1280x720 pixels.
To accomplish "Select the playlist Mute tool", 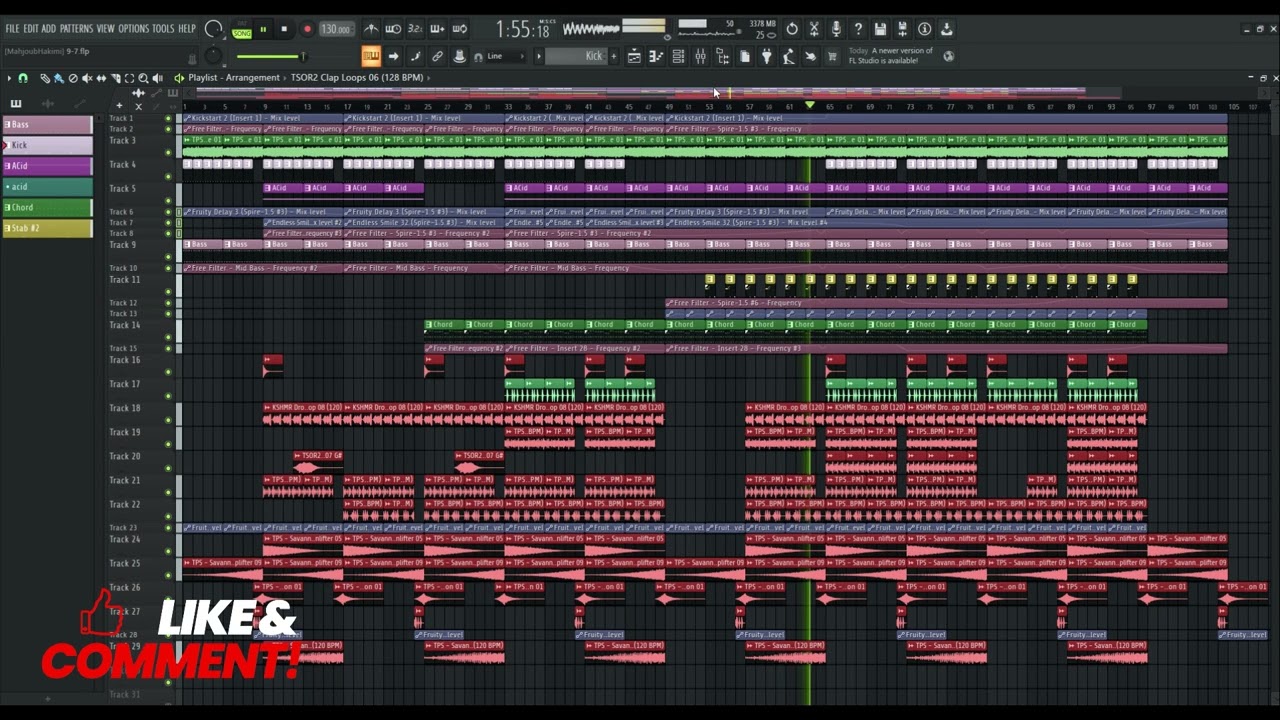I will tap(87, 78).
